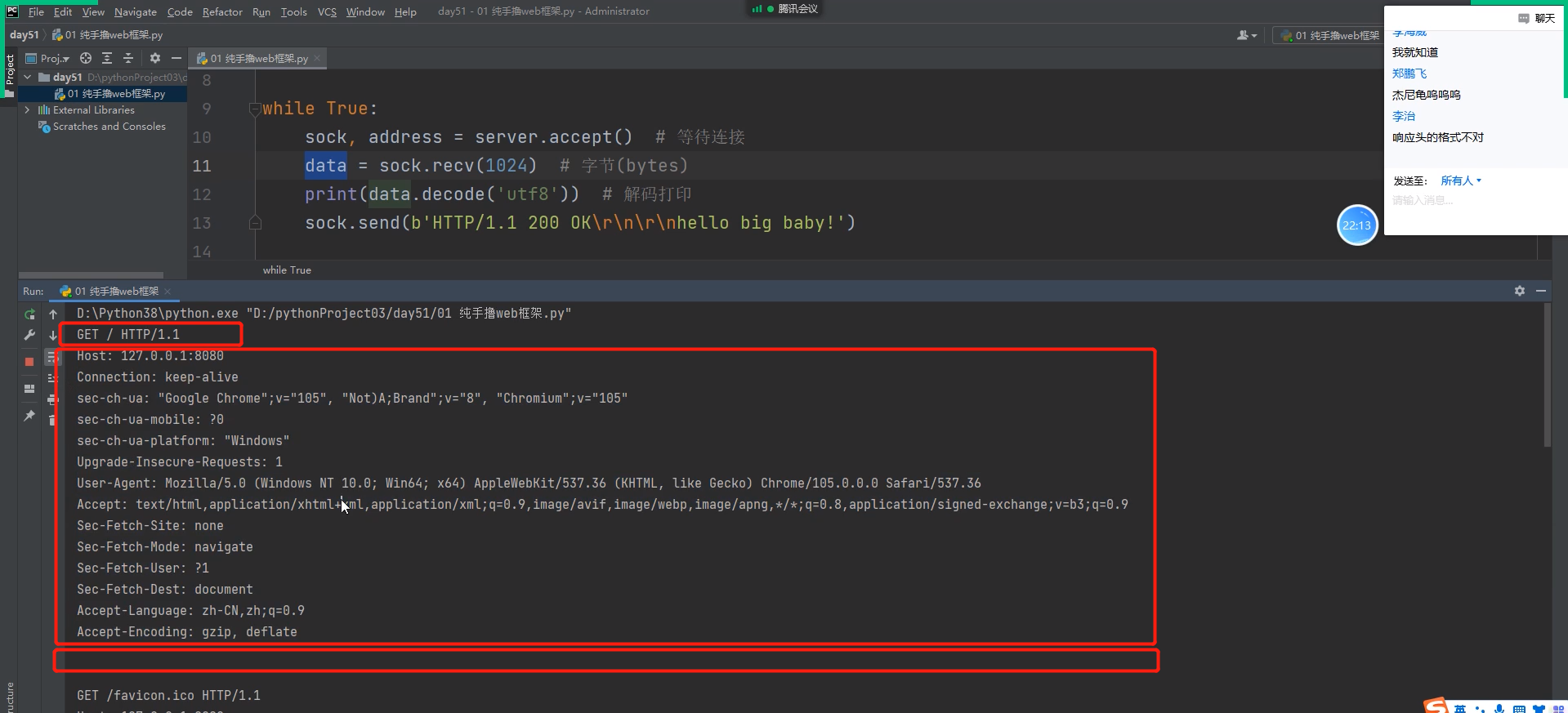
Task: Open the Proj. view selector dropdown
Action: (x=47, y=58)
